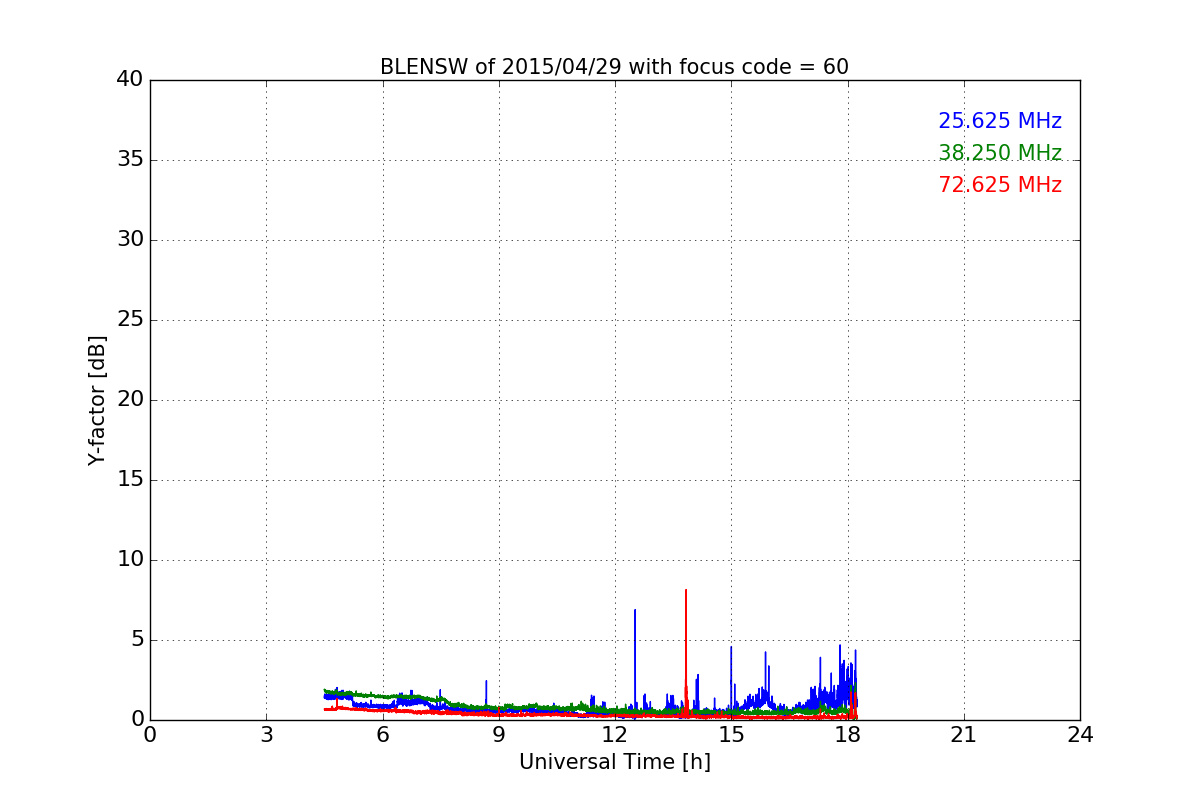The width and height of the screenshot is (1200, 800).
Task: Click the x-axis tick label '18'
Action: (848, 735)
